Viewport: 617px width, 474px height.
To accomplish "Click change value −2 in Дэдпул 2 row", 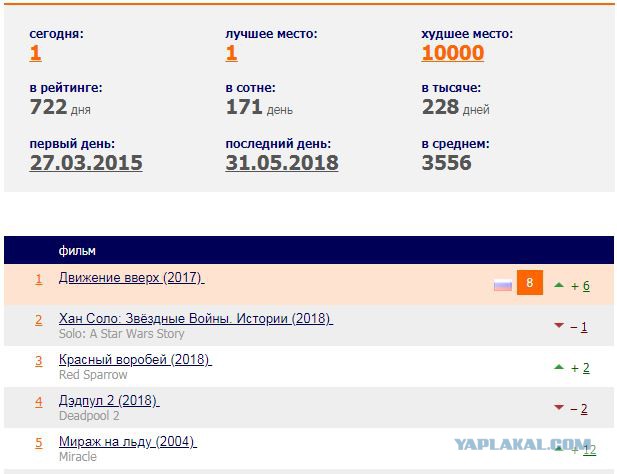I will tap(584, 409).
